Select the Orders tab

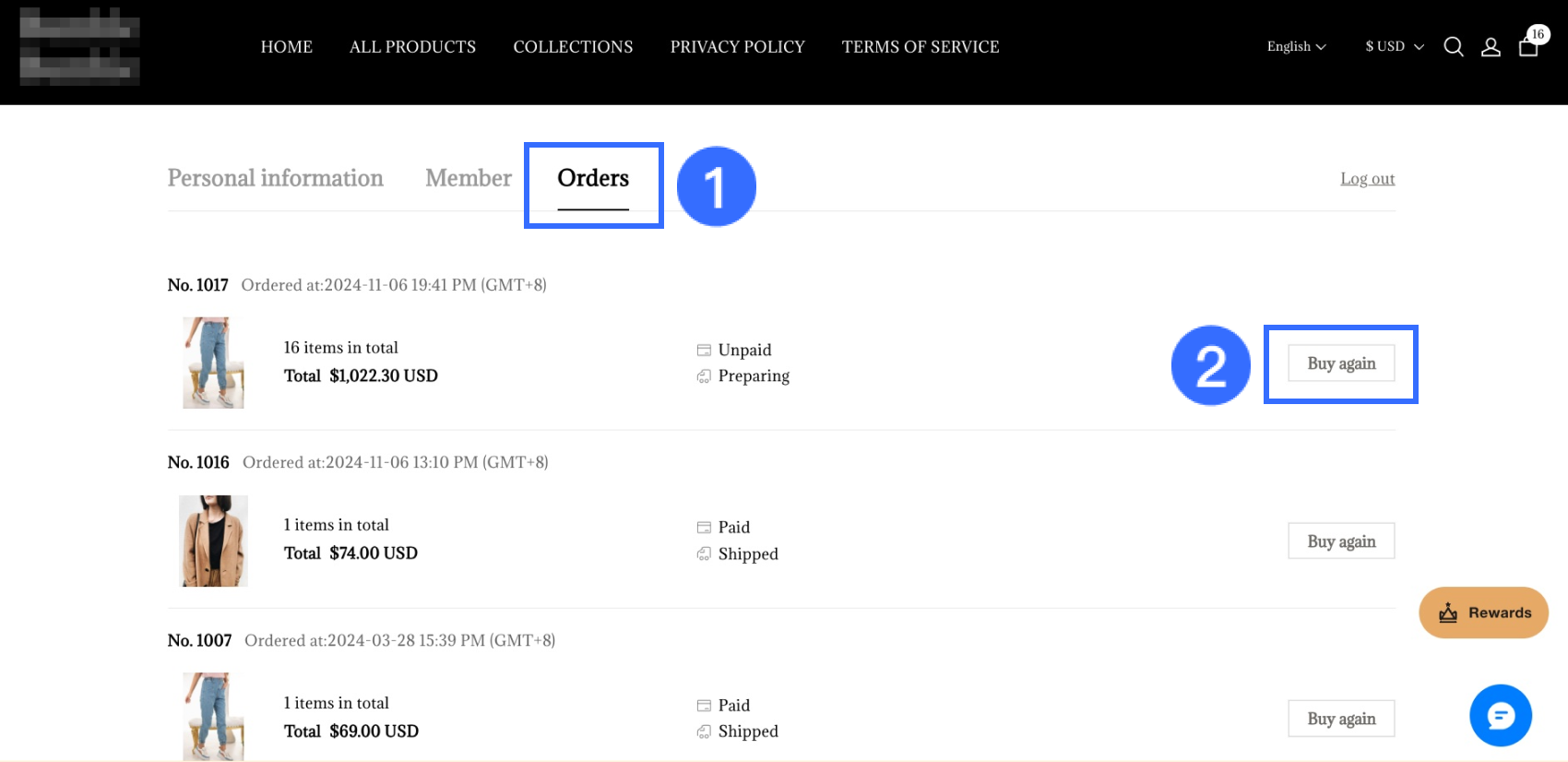[x=593, y=178]
